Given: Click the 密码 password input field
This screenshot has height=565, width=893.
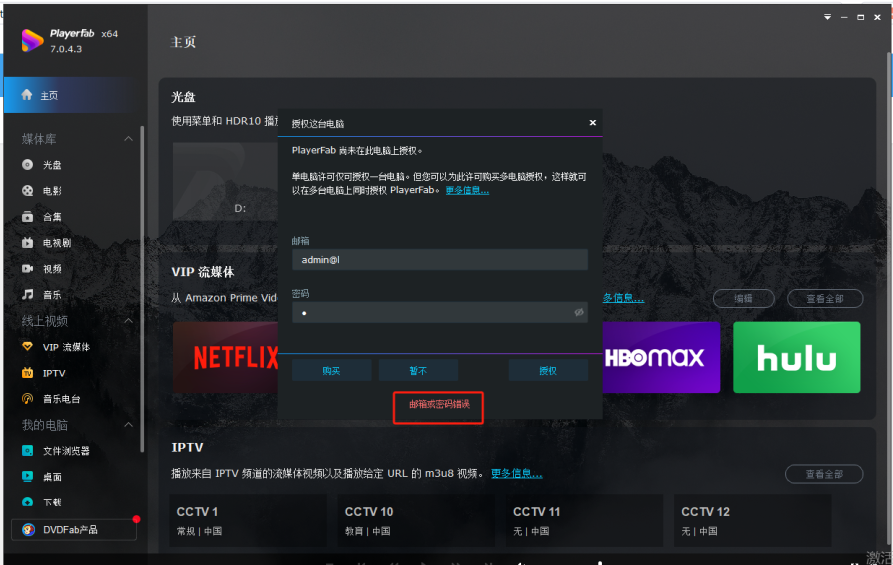Looking at the screenshot, I should point(440,312).
